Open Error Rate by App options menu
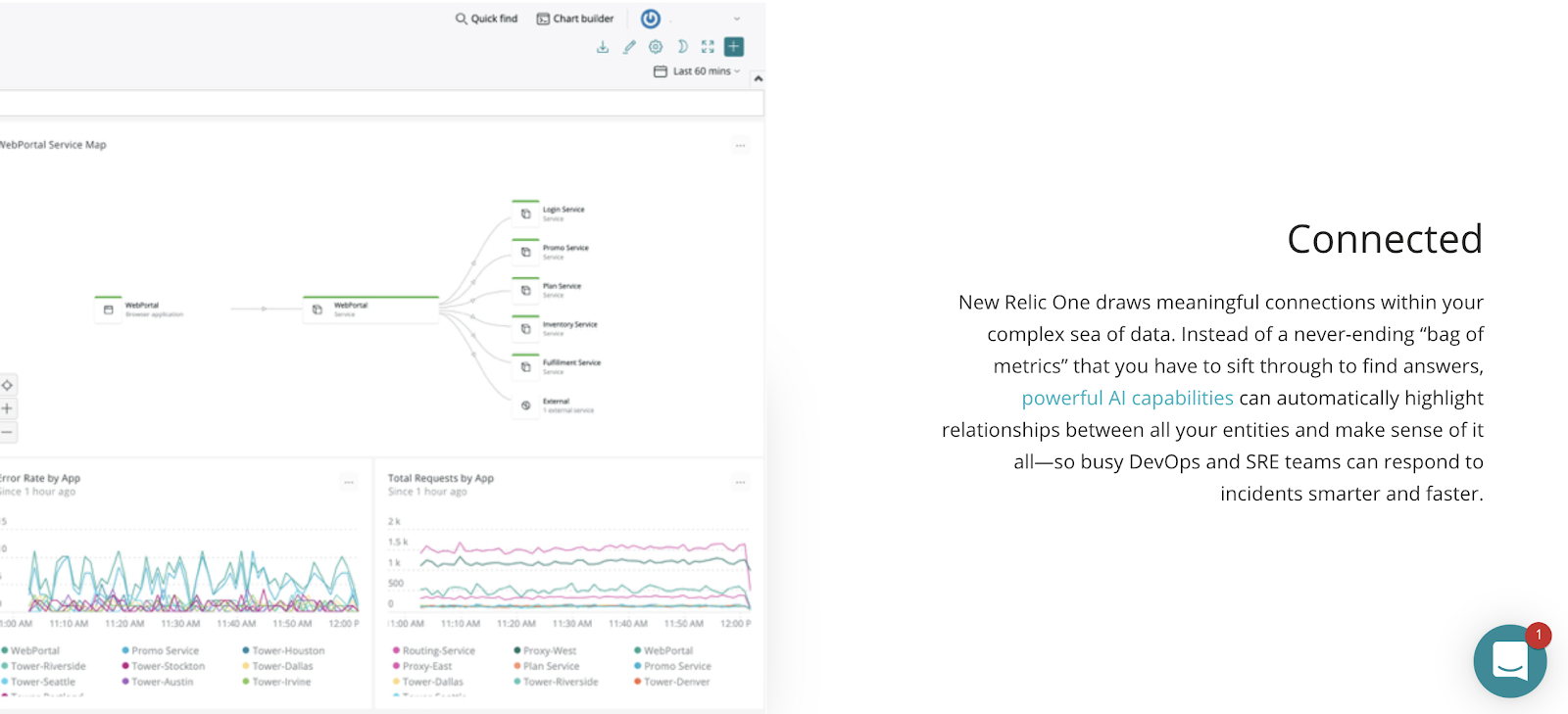This screenshot has width=1568, height=714. coord(349,482)
